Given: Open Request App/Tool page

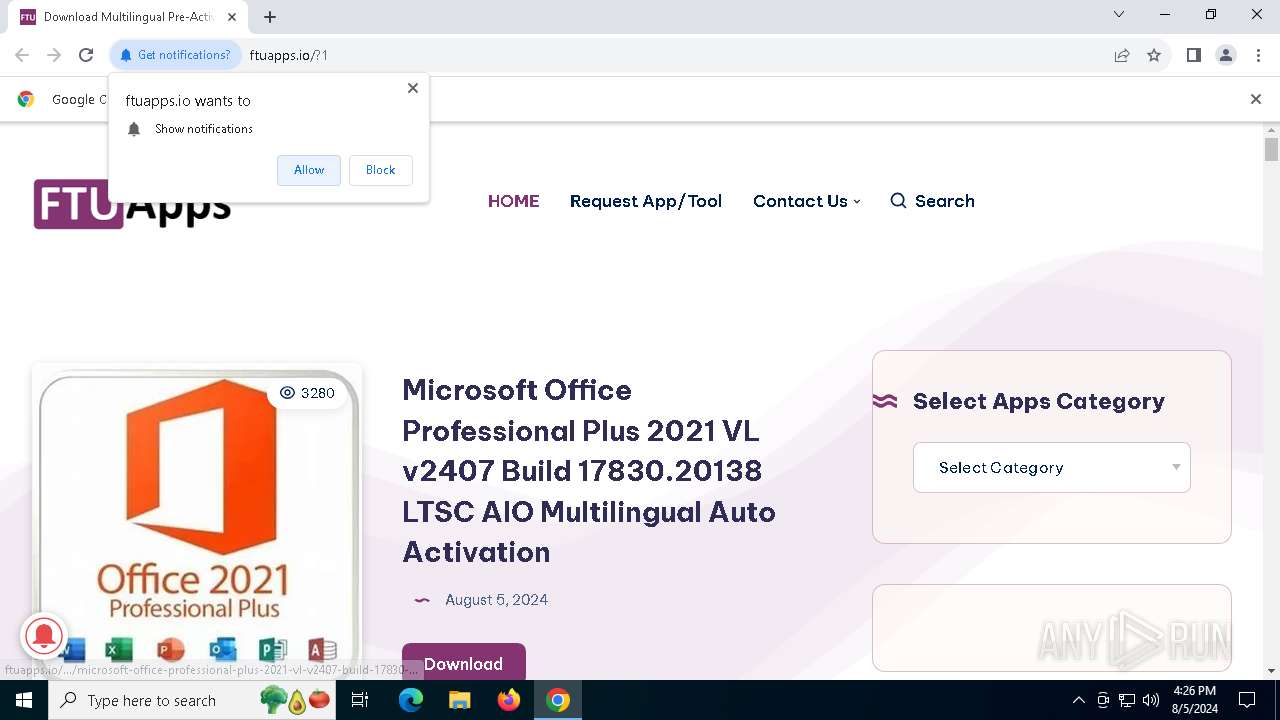Looking at the screenshot, I should point(646,201).
